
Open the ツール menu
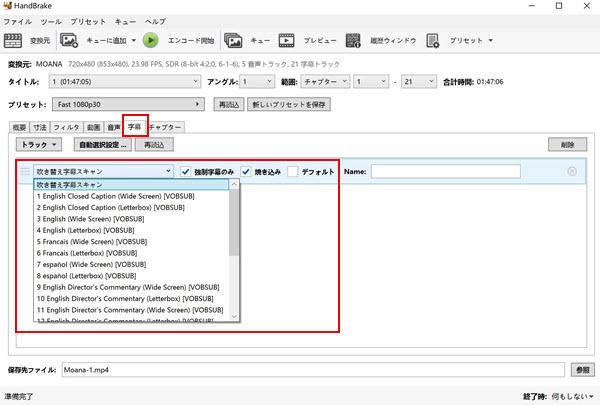click(x=51, y=21)
